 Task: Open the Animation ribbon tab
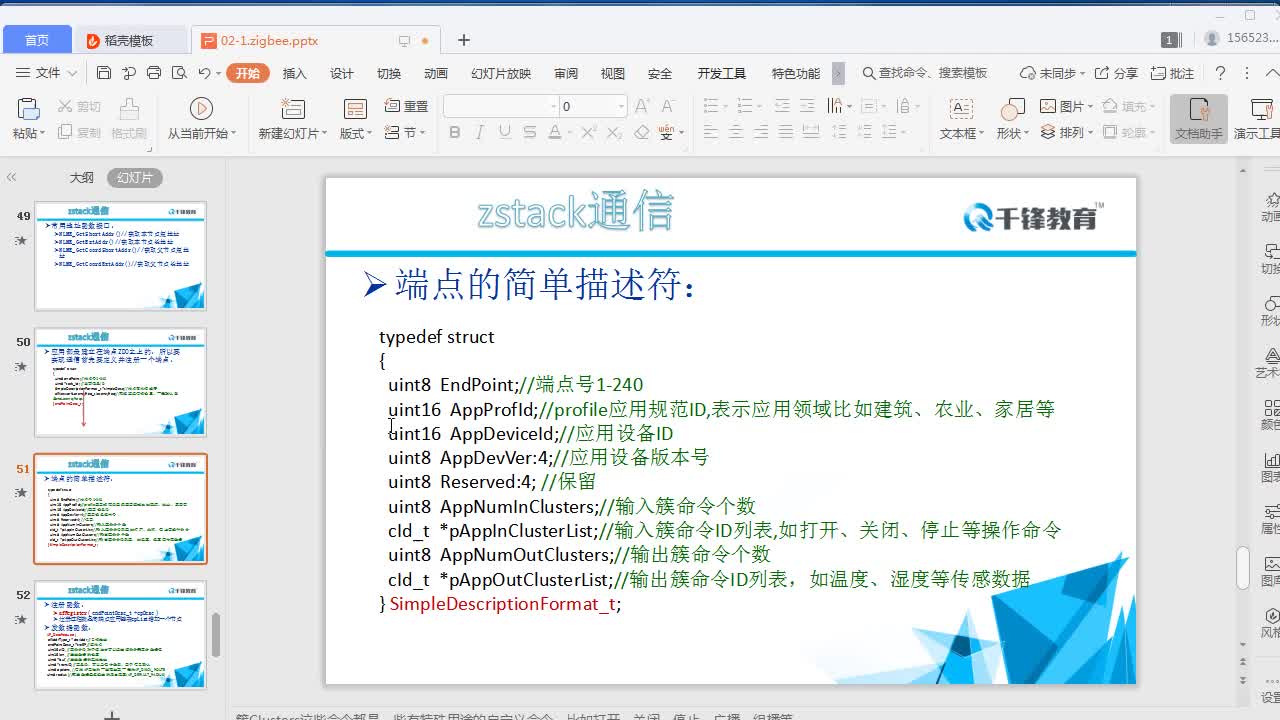pyautogui.click(x=435, y=73)
